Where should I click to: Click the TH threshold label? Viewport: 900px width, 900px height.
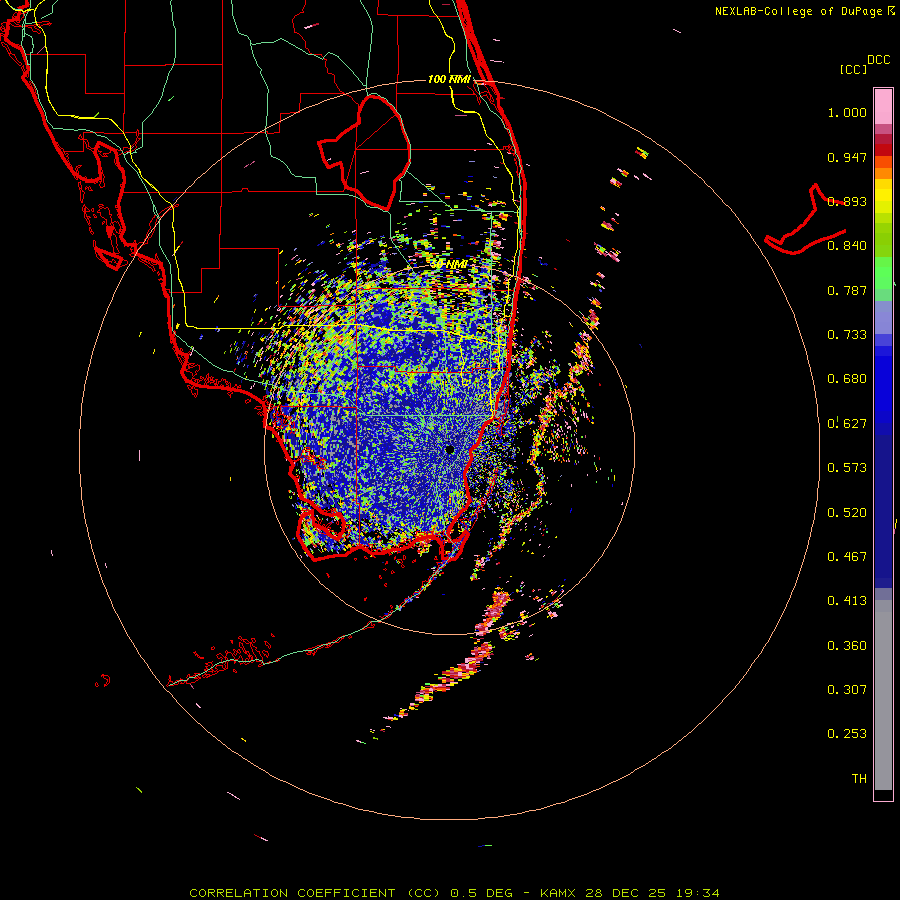[859, 779]
